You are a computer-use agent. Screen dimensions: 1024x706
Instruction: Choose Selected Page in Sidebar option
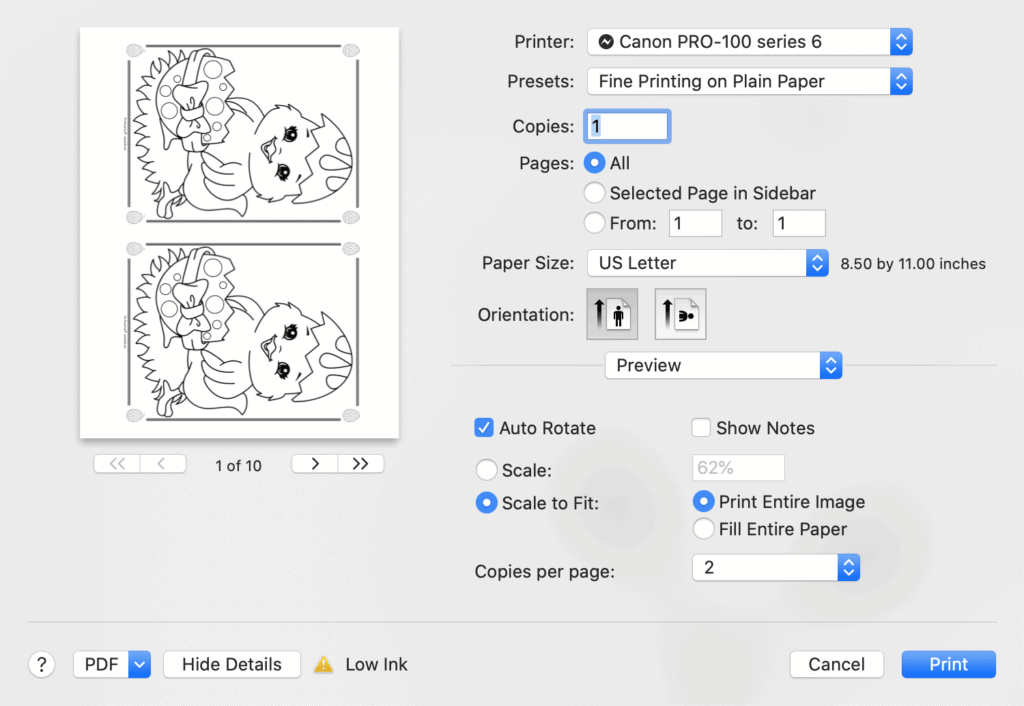(594, 193)
